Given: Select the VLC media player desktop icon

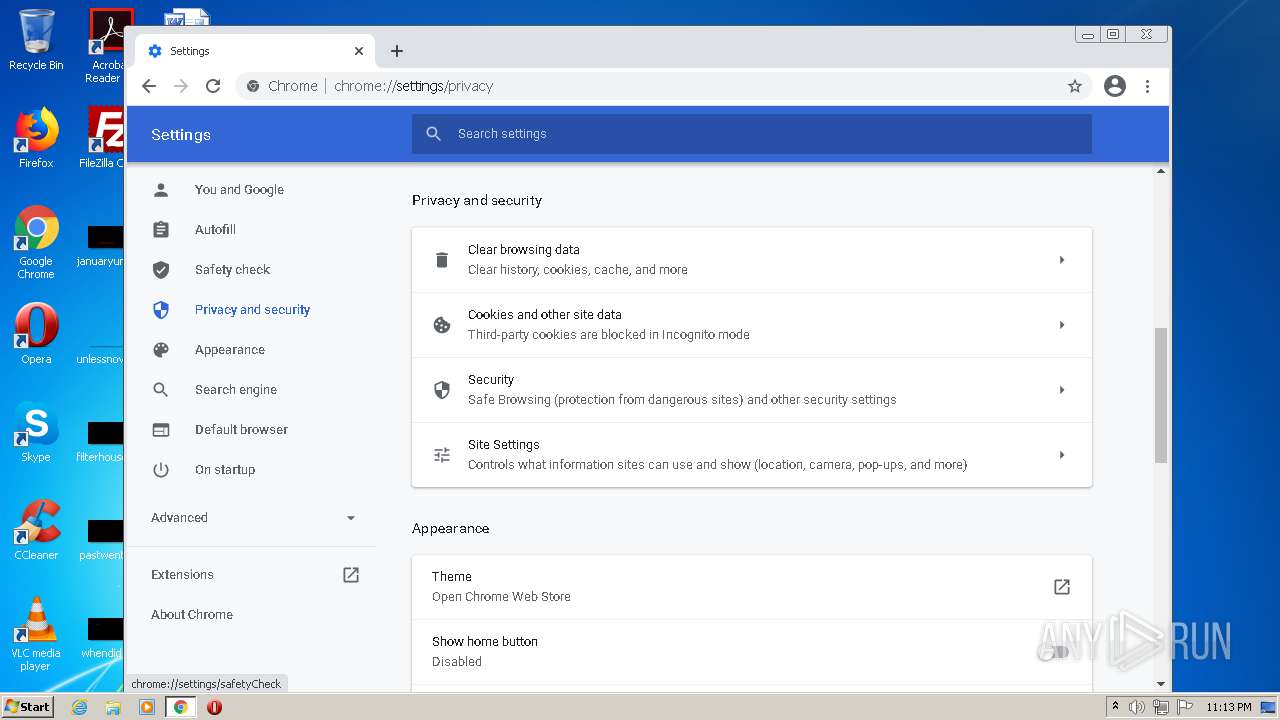Looking at the screenshot, I should (36, 634).
